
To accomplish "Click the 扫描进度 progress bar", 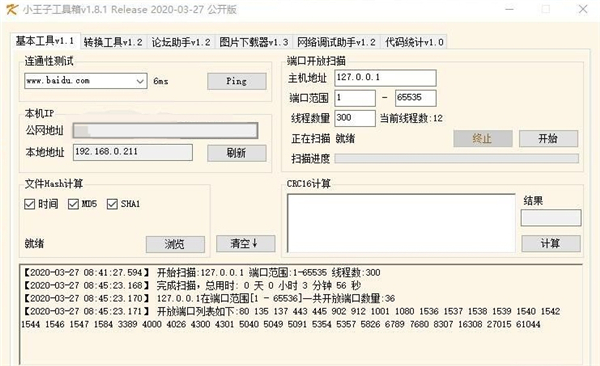I will (x=457, y=158).
